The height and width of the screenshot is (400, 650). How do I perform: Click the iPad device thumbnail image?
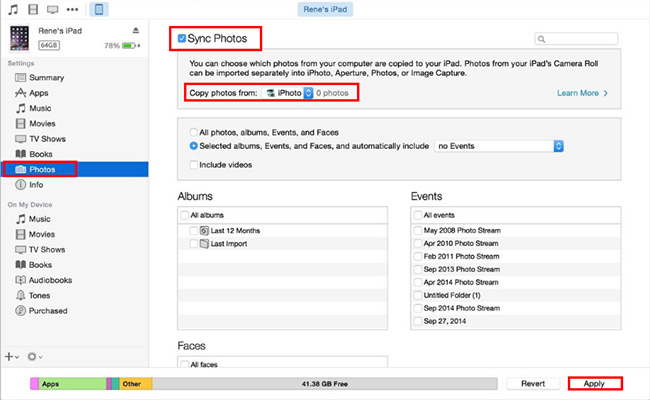[x=19, y=38]
